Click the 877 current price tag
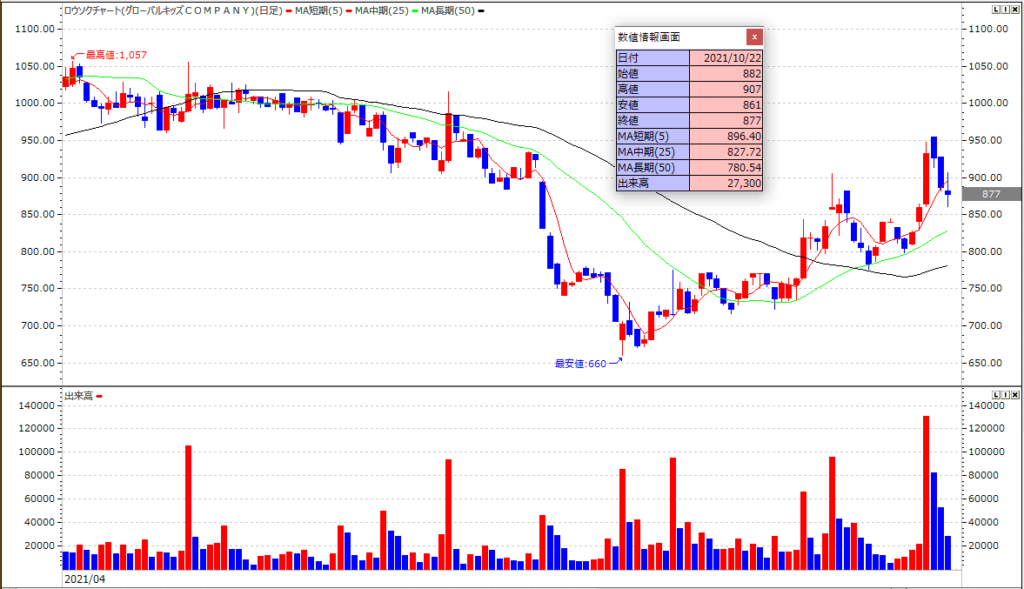The width and height of the screenshot is (1024, 589). click(991, 194)
